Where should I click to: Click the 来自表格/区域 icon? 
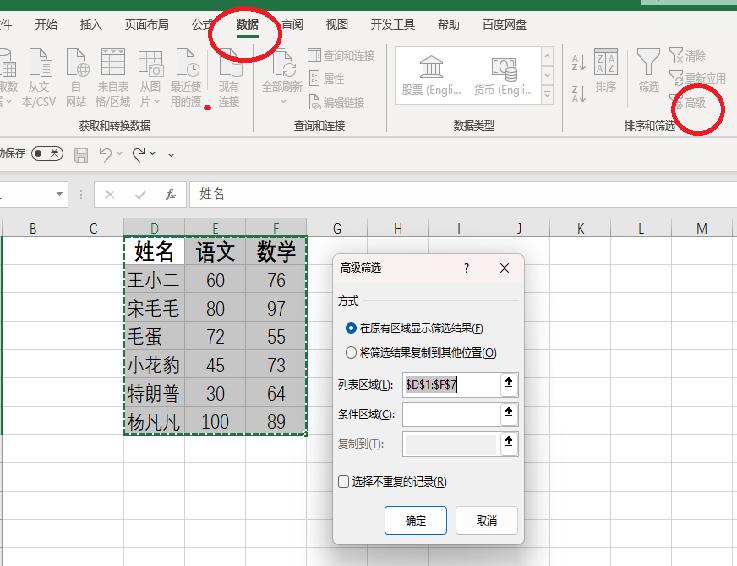(x=113, y=78)
